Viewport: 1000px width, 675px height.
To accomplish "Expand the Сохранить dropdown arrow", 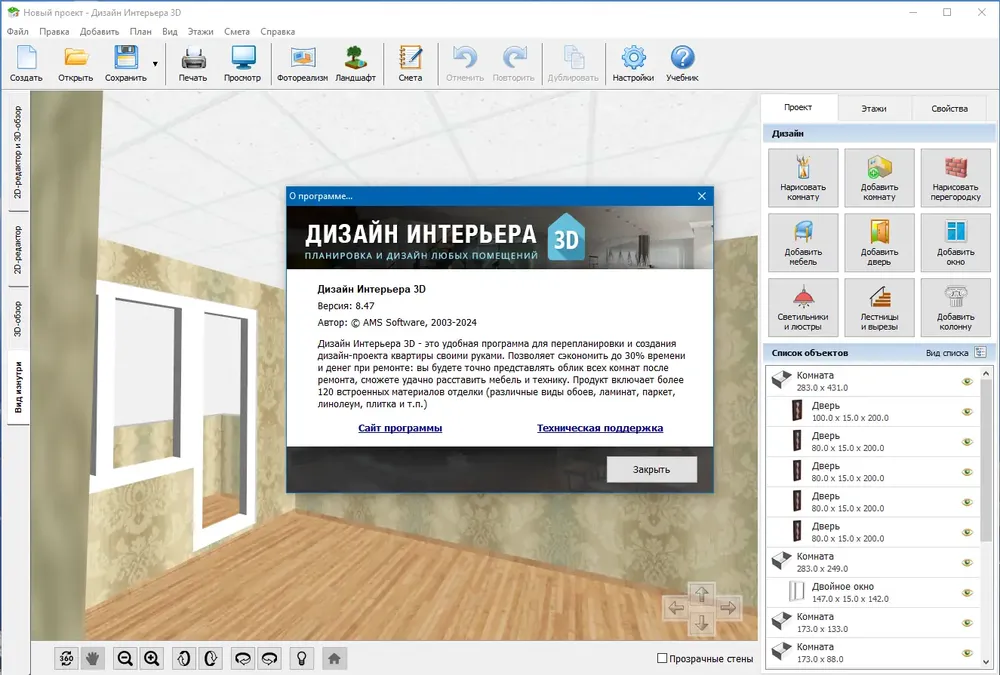I will coord(155,64).
